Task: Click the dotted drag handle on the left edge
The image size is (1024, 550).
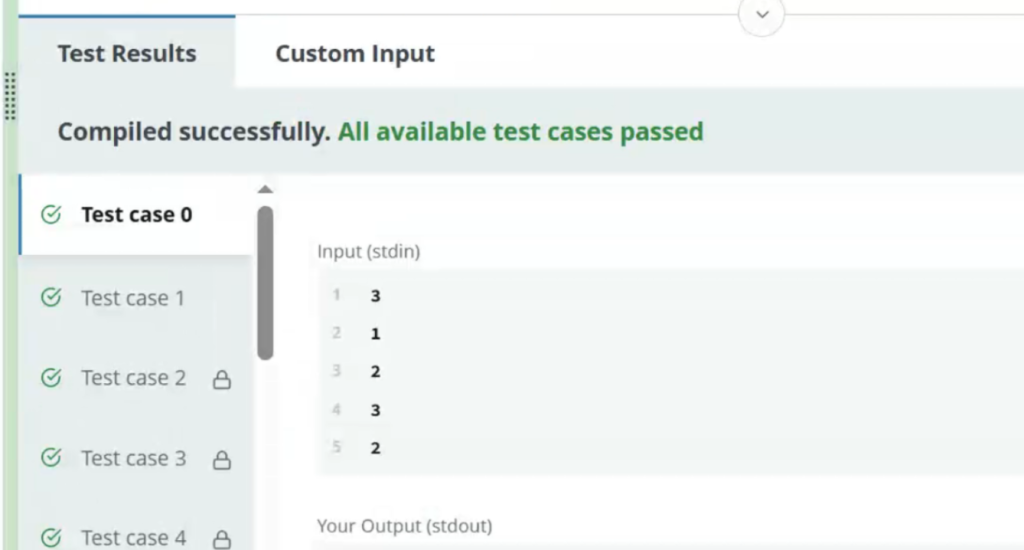Action: (10, 97)
